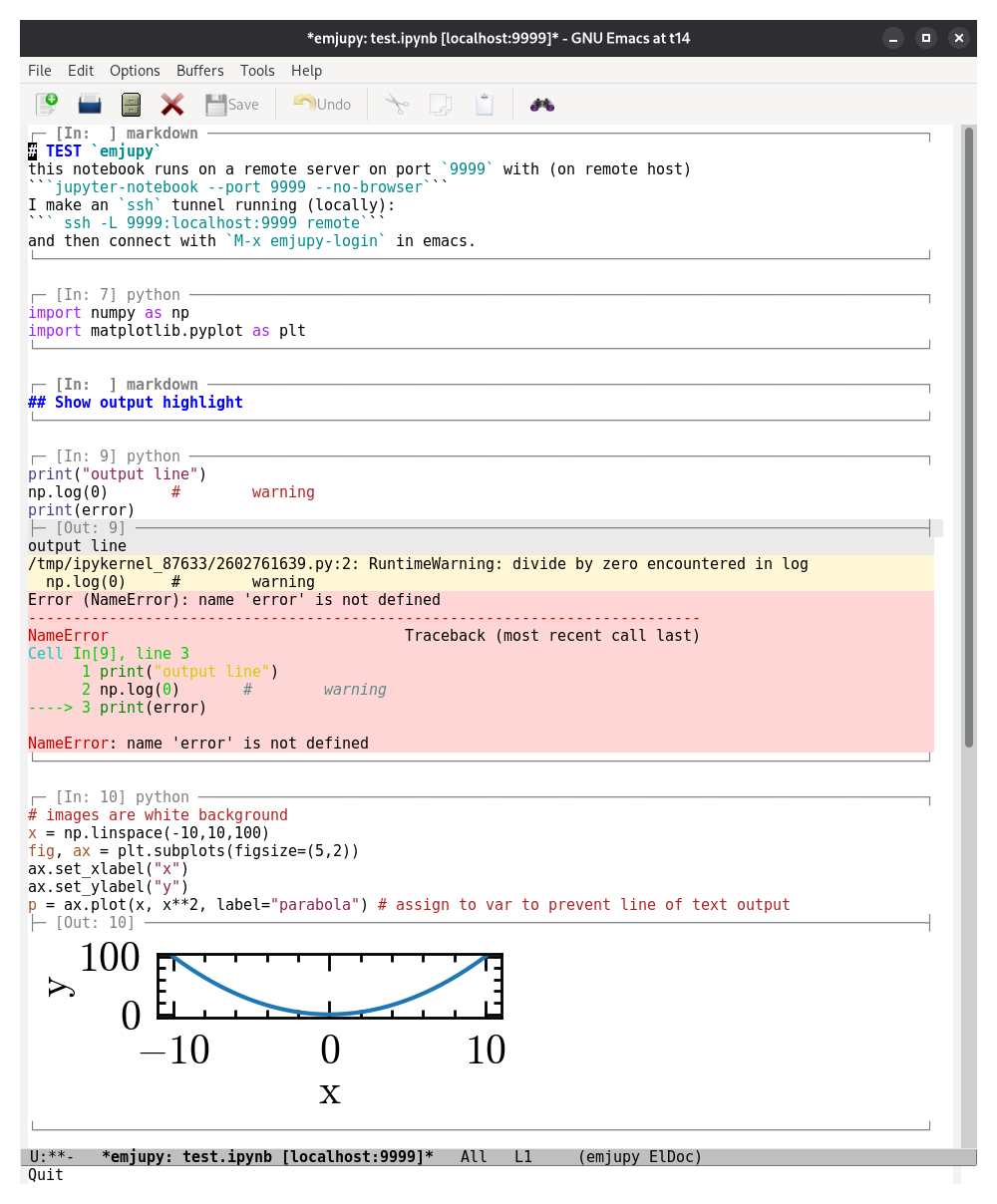Click 'Error (NameError): name 'error' is not defined'
This screenshot has width=997, height=1204.
[x=234, y=600]
